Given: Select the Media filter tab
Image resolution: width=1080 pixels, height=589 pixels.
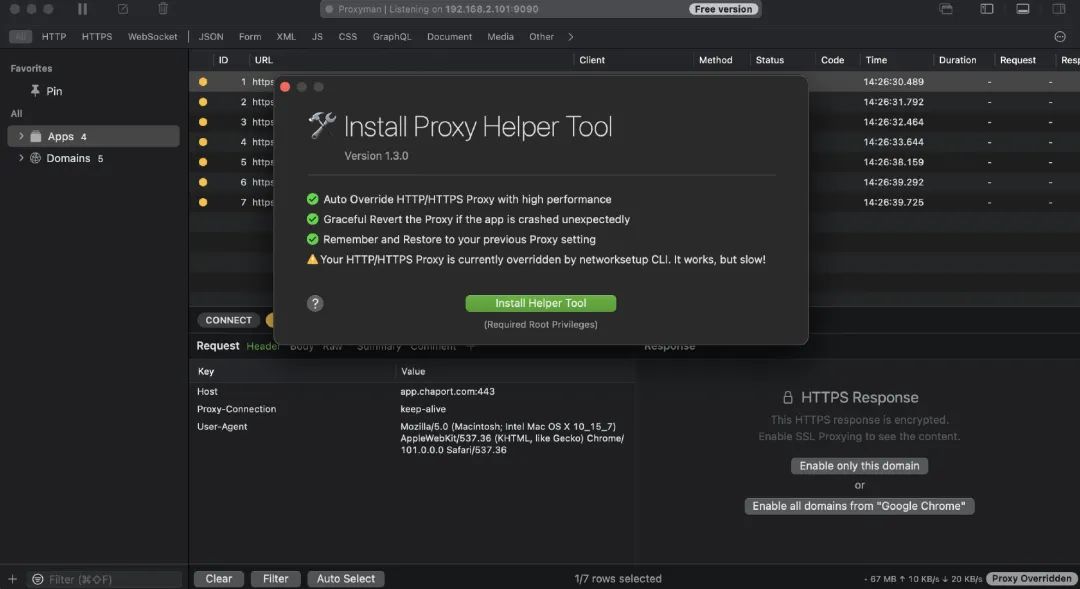Looking at the screenshot, I should (500, 37).
